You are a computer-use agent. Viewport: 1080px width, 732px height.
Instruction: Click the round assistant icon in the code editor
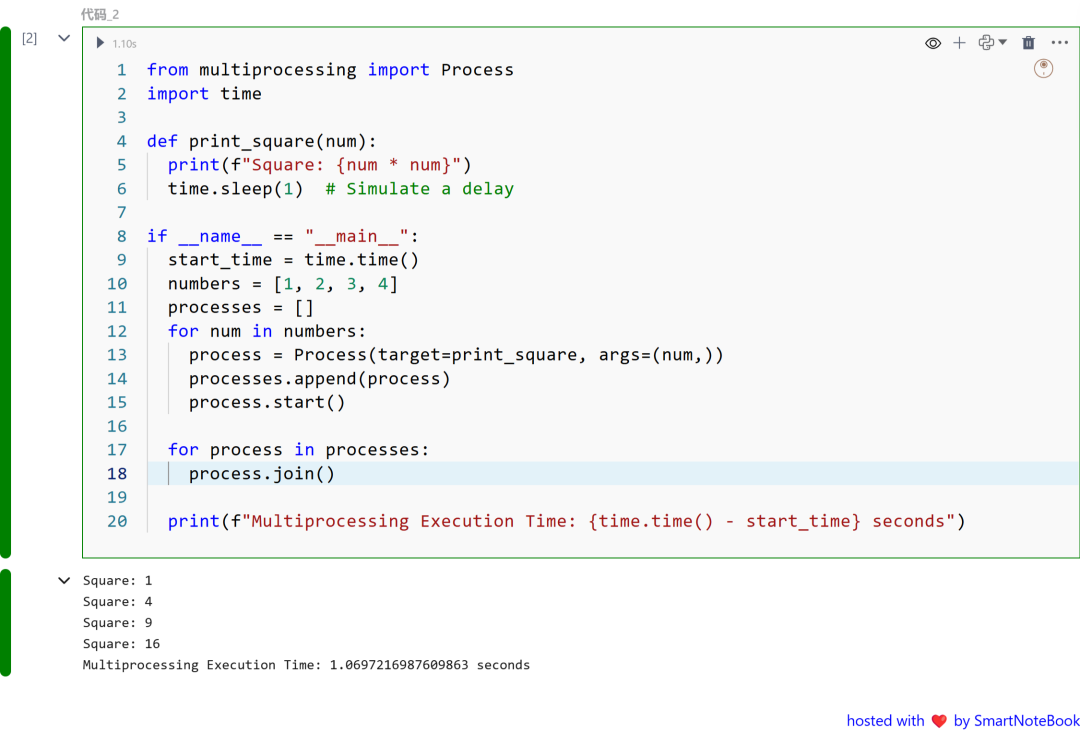(x=1044, y=68)
